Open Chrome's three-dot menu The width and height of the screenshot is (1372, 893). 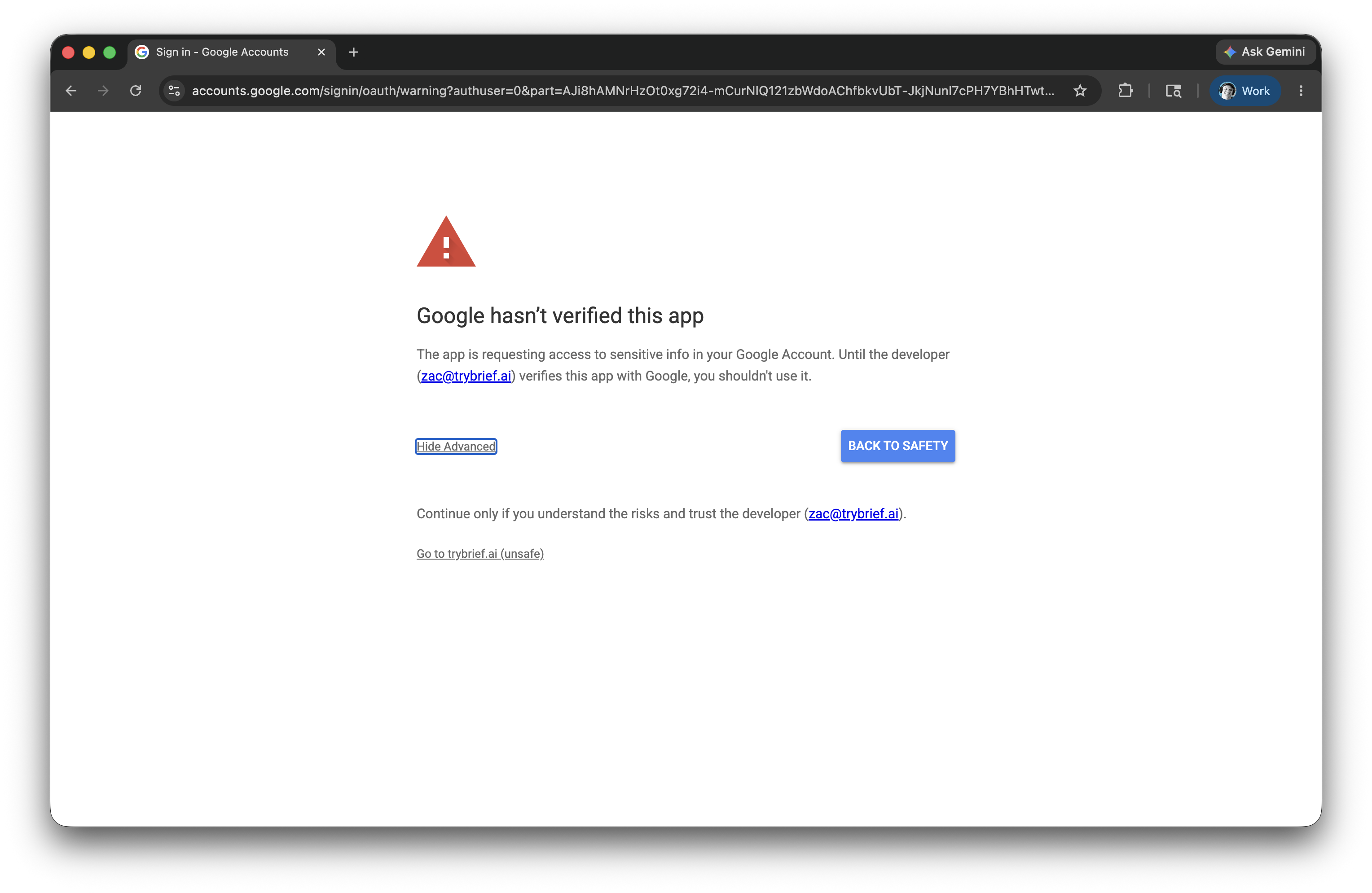[1301, 91]
